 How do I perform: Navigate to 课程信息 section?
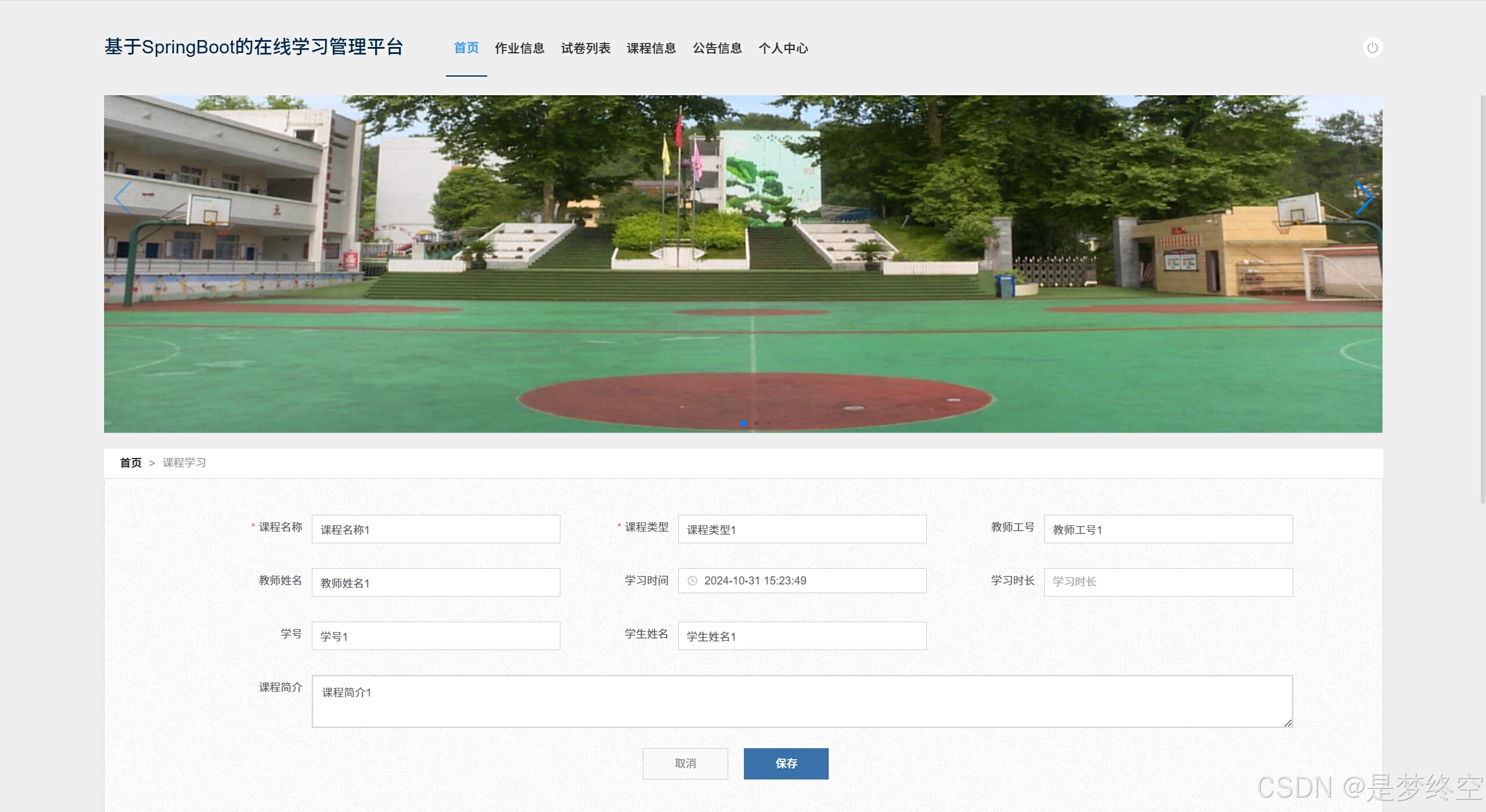tap(651, 48)
